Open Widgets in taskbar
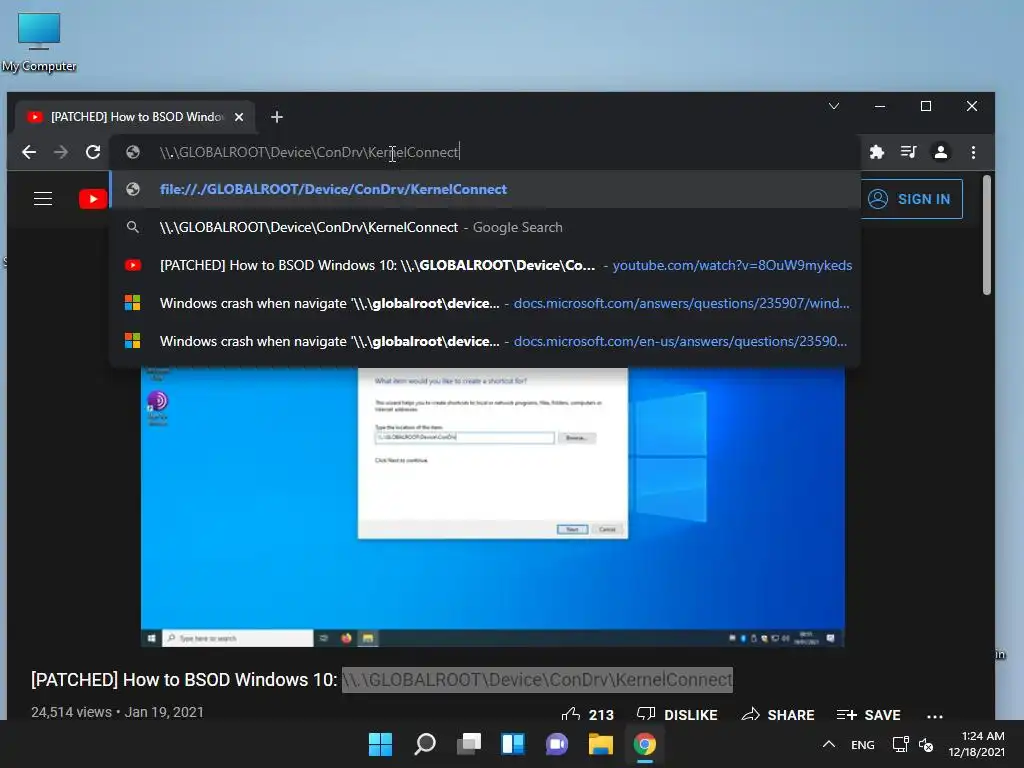This screenshot has width=1024, height=768. click(x=513, y=744)
